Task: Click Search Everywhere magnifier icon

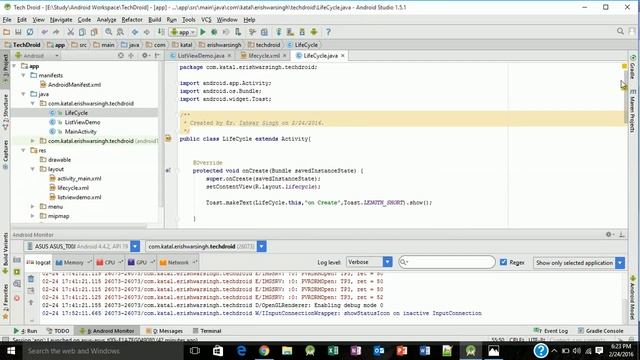Action: [x=620, y=31]
